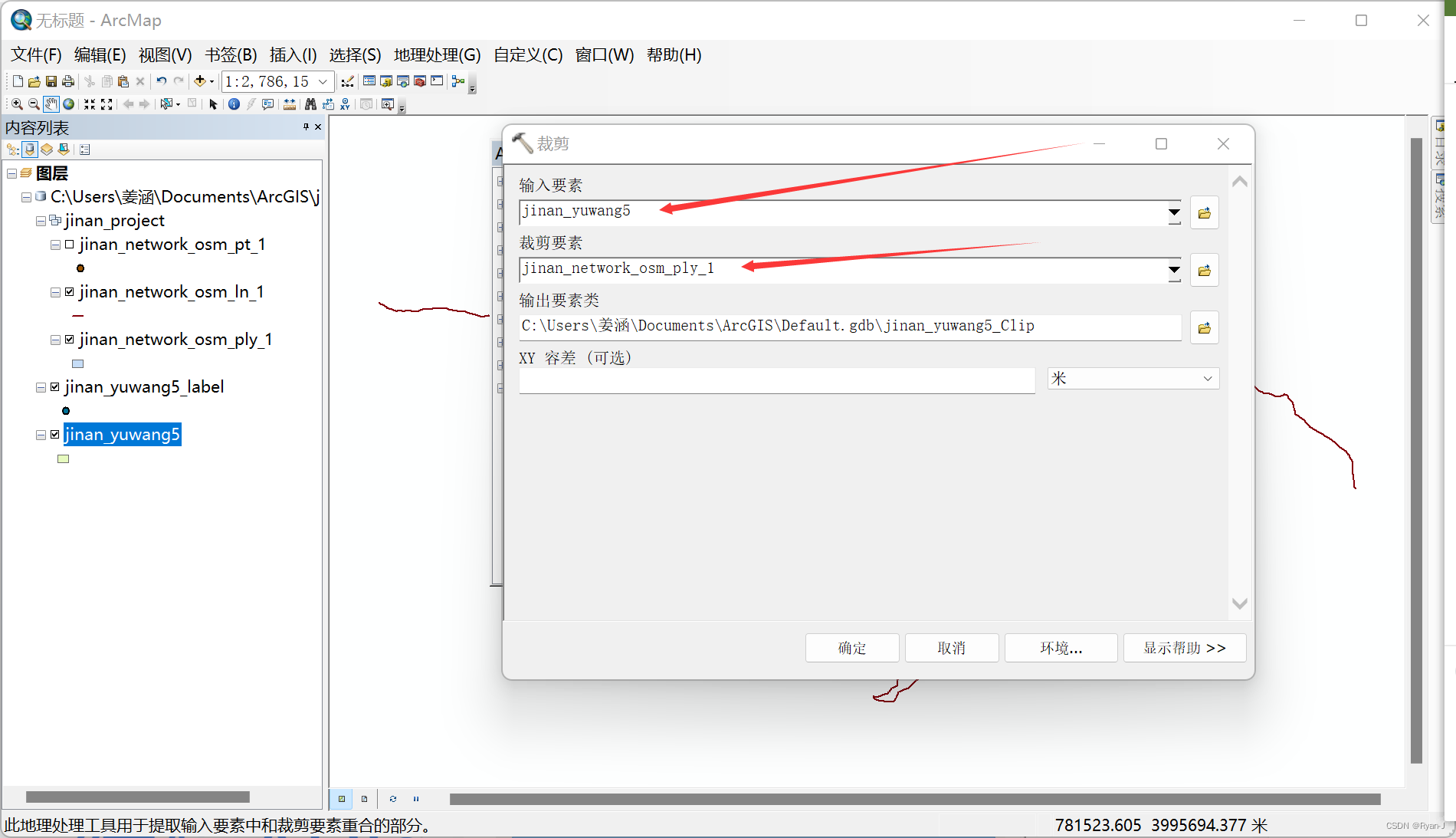Browse for input features folder icon
Viewport: 1456px width, 838px height.
pyautogui.click(x=1205, y=212)
